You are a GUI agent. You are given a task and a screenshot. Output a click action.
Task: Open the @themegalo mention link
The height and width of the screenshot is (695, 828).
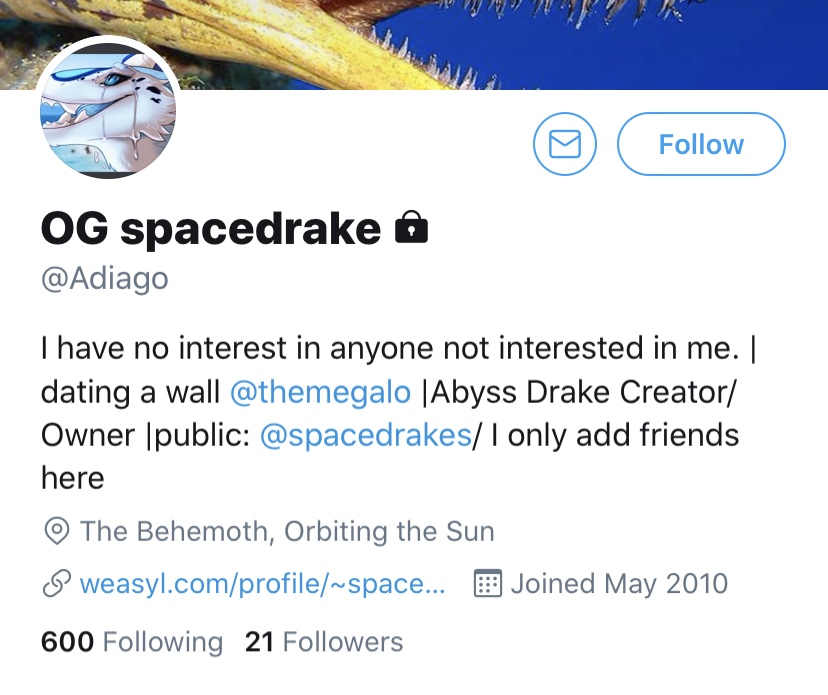[321, 392]
